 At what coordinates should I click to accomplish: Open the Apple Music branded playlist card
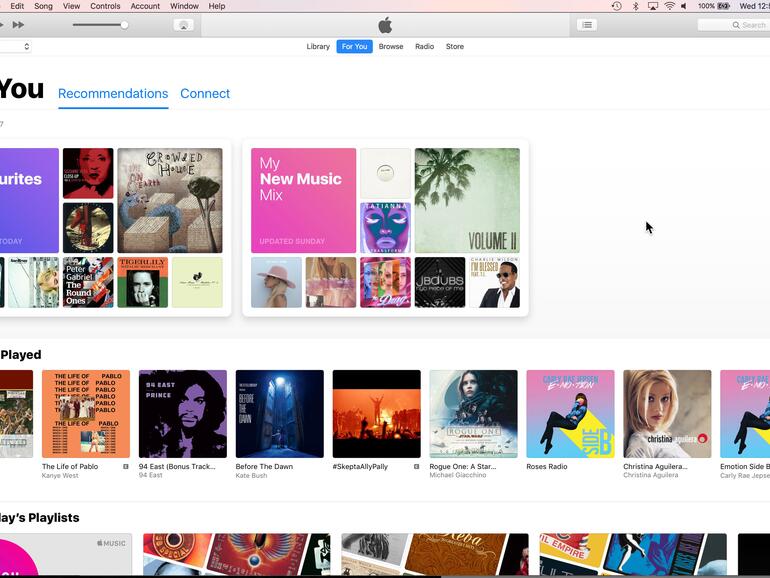[x=66, y=554]
